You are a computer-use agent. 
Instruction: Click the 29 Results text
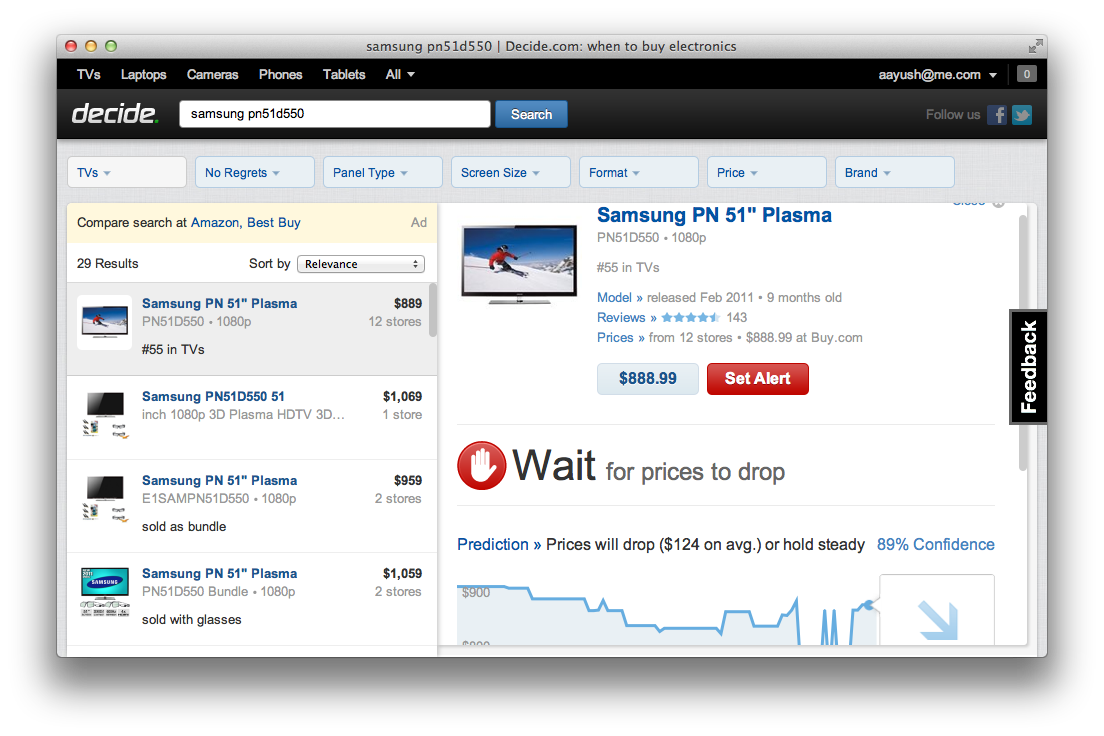[108, 263]
